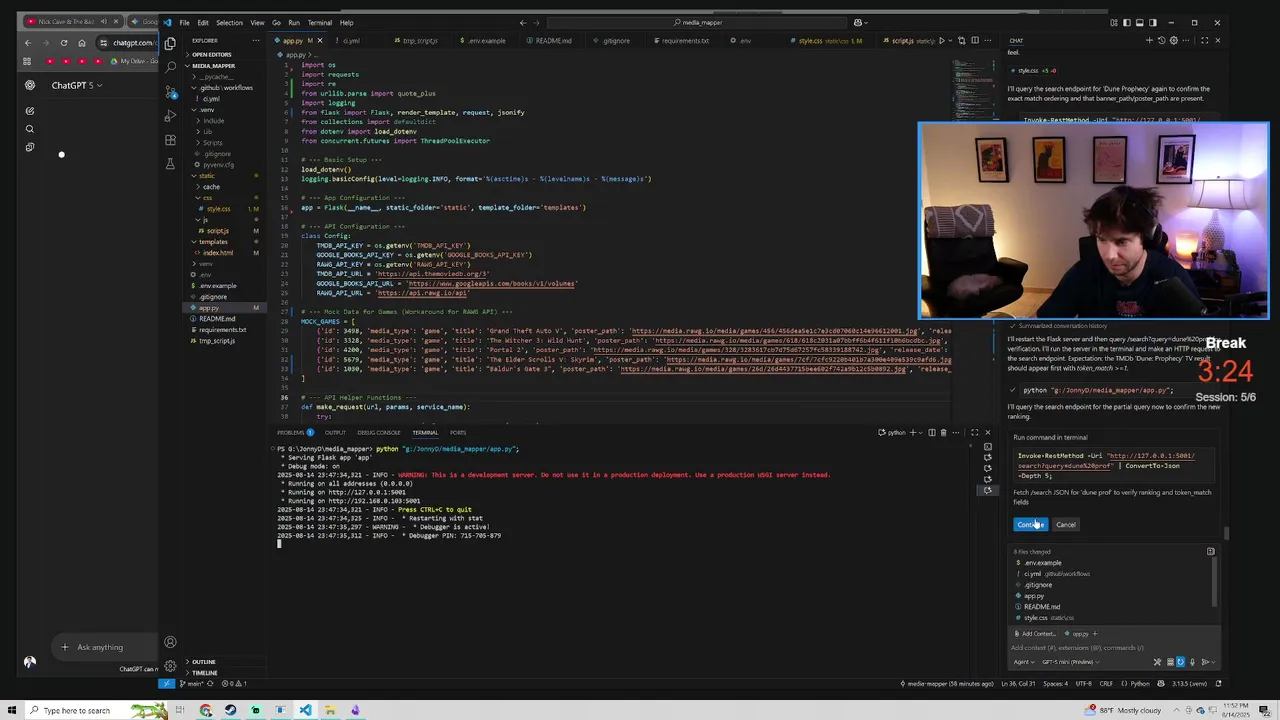This screenshot has height=720, width=1280.
Task: Go forward with title bar arrow
Action: [537, 22]
